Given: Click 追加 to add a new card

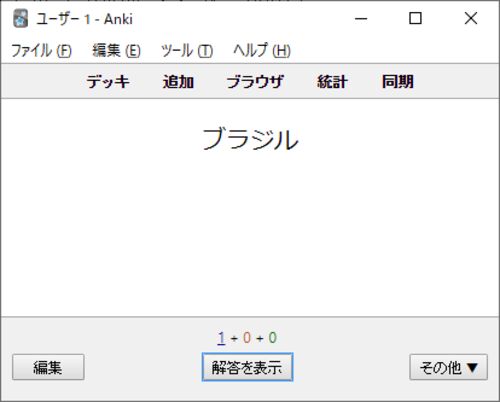Looking at the screenshot, I should (x=178, y=81).
